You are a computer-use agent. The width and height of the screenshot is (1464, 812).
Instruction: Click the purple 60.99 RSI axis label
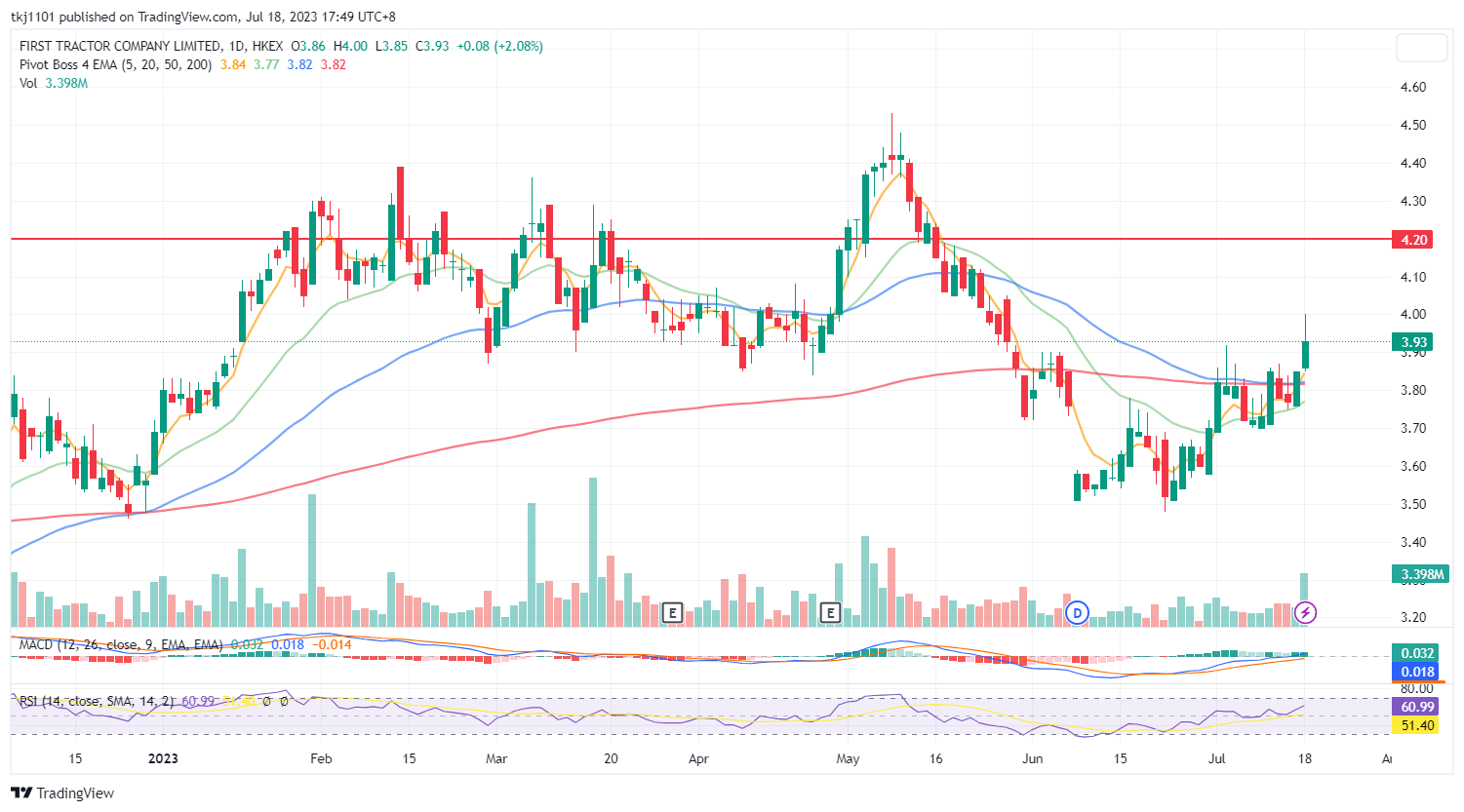(x=1417, y=707)
